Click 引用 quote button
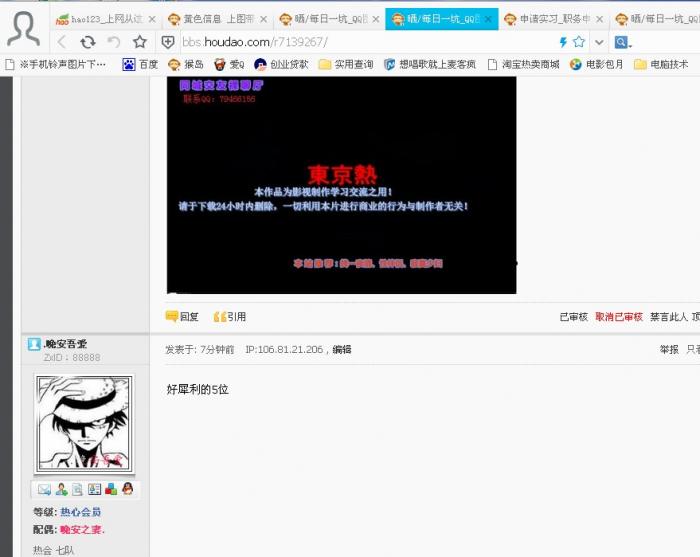 click(229, 317)
